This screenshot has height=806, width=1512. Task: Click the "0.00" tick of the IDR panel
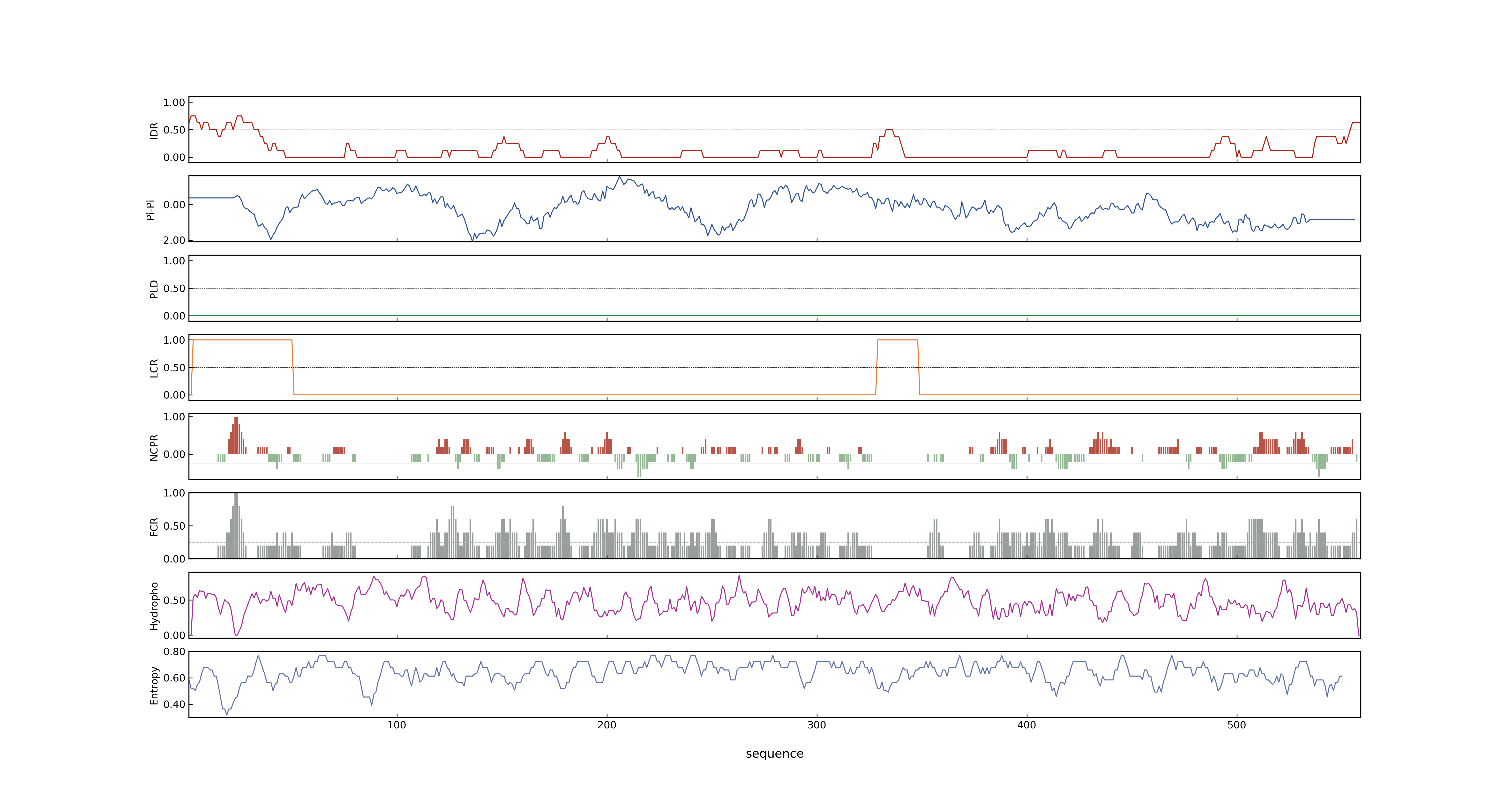point(174,157)
